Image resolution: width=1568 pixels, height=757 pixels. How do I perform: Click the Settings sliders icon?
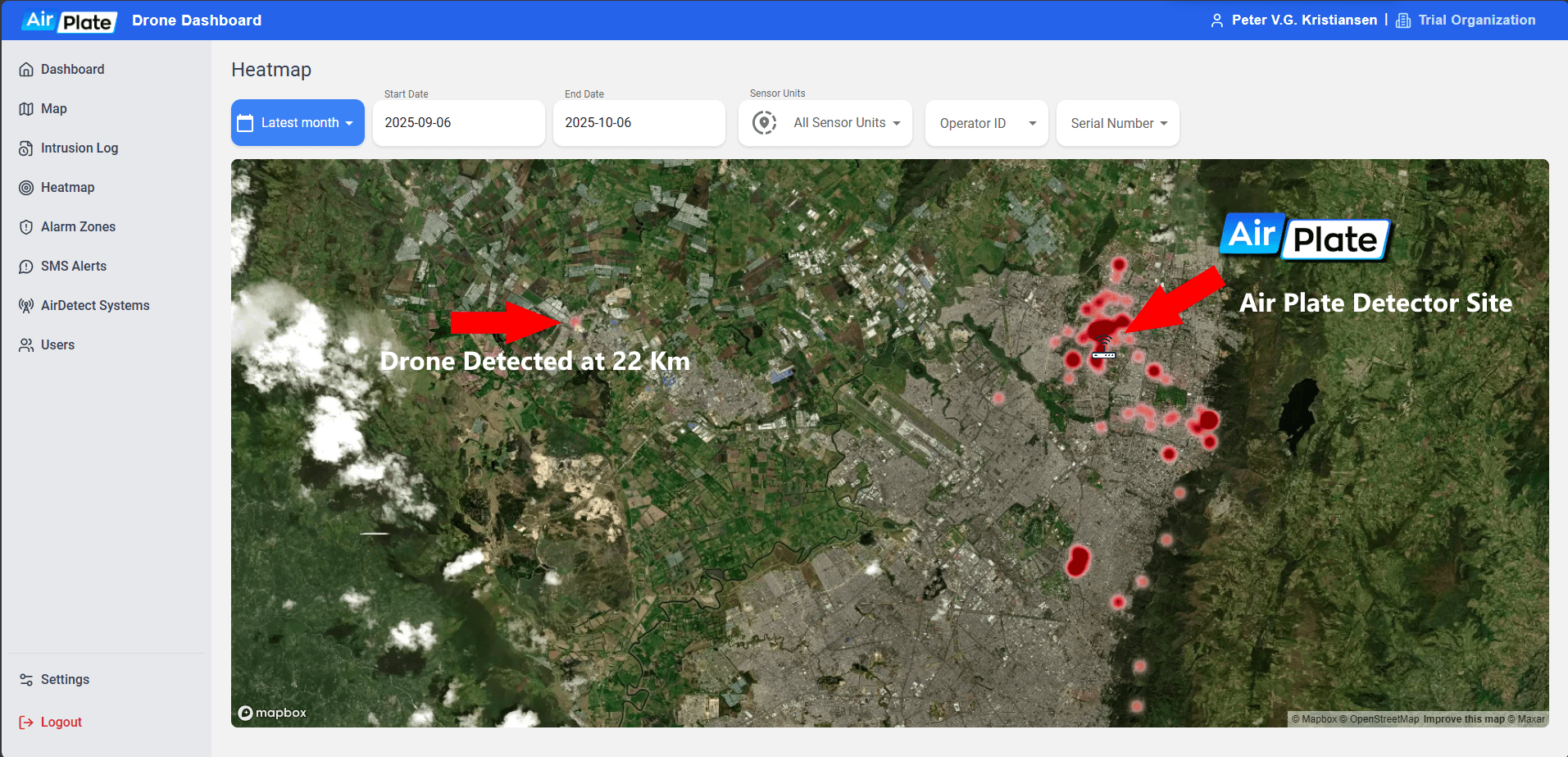26,680
